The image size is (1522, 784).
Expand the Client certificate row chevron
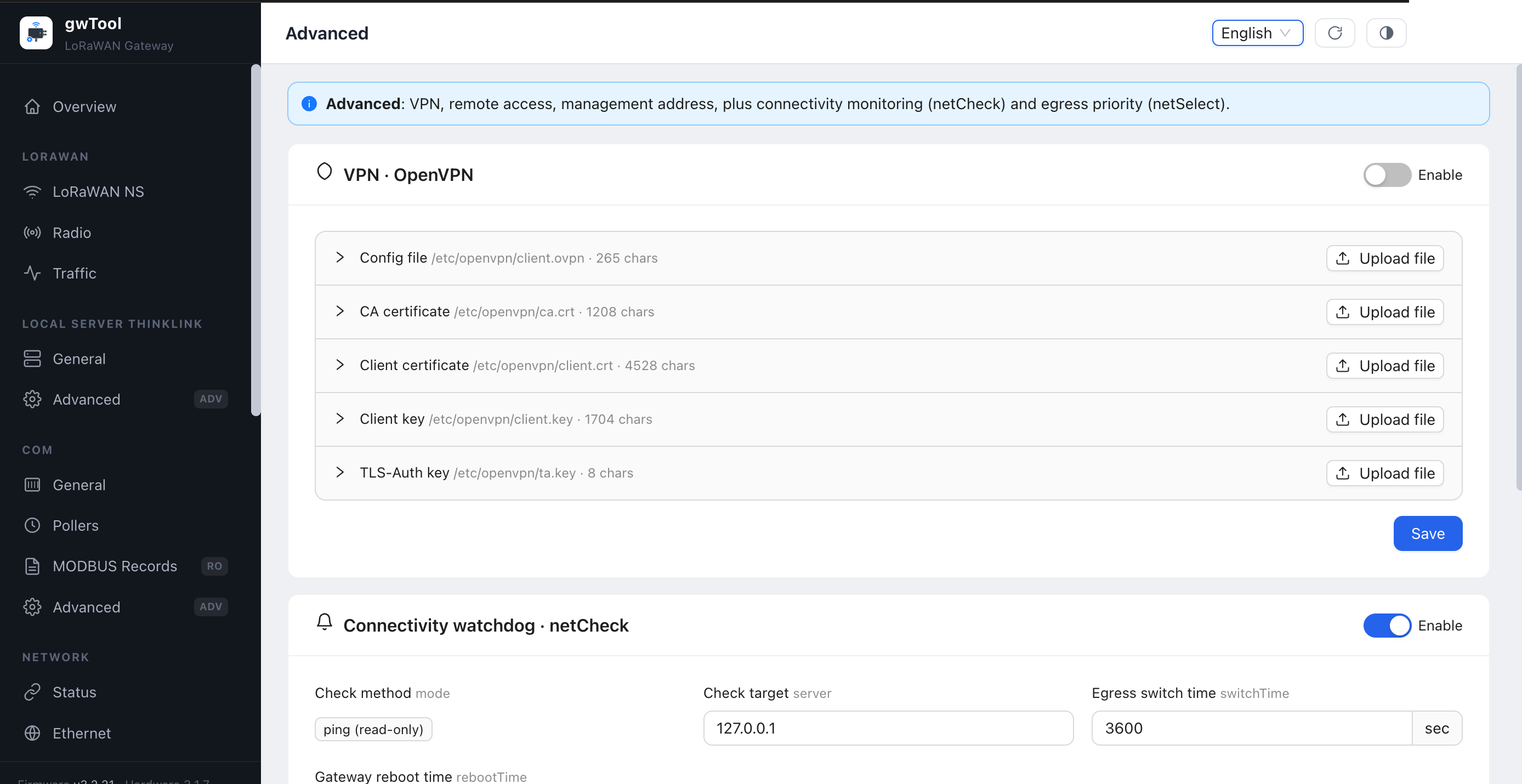tap(340, 365)
